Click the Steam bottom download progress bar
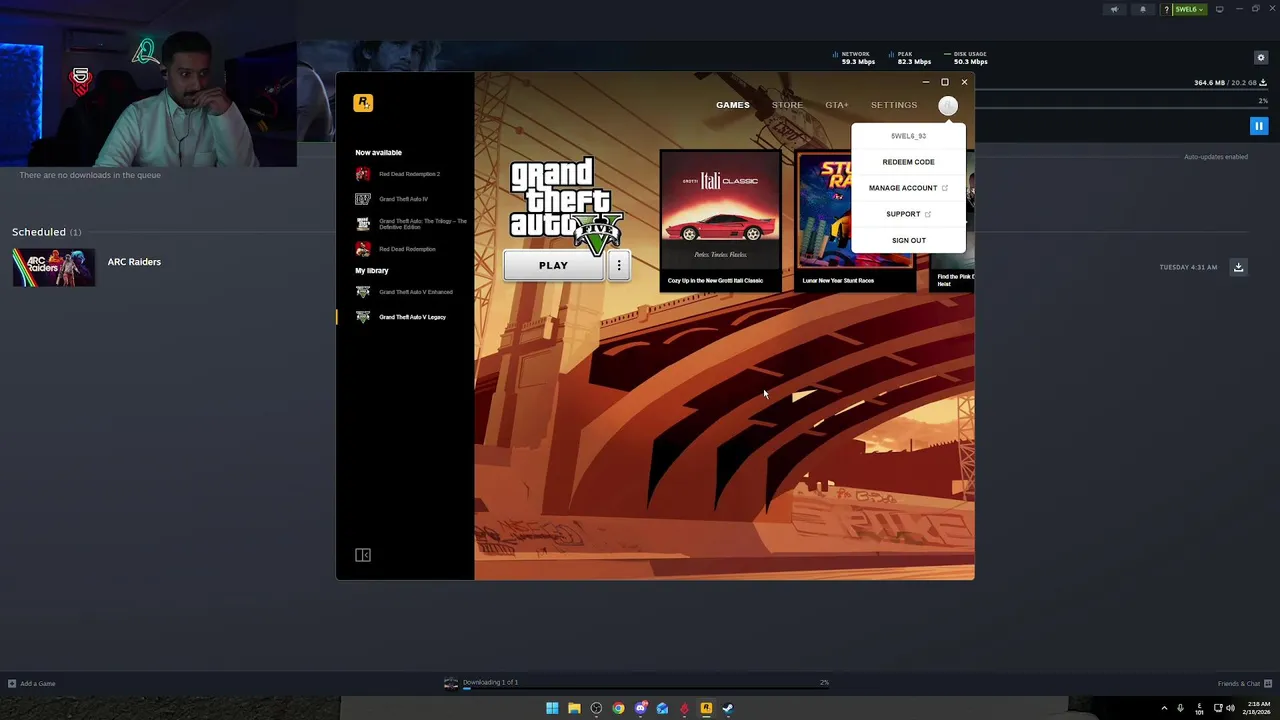 645,688
